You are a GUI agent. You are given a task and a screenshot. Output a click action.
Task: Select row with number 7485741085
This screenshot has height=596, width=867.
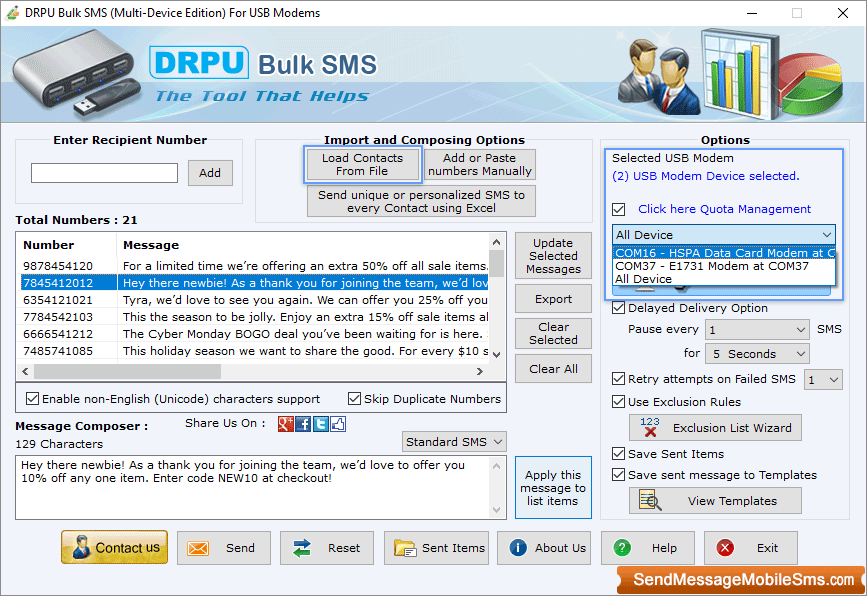pyautogui.click(x=255, y=351)
